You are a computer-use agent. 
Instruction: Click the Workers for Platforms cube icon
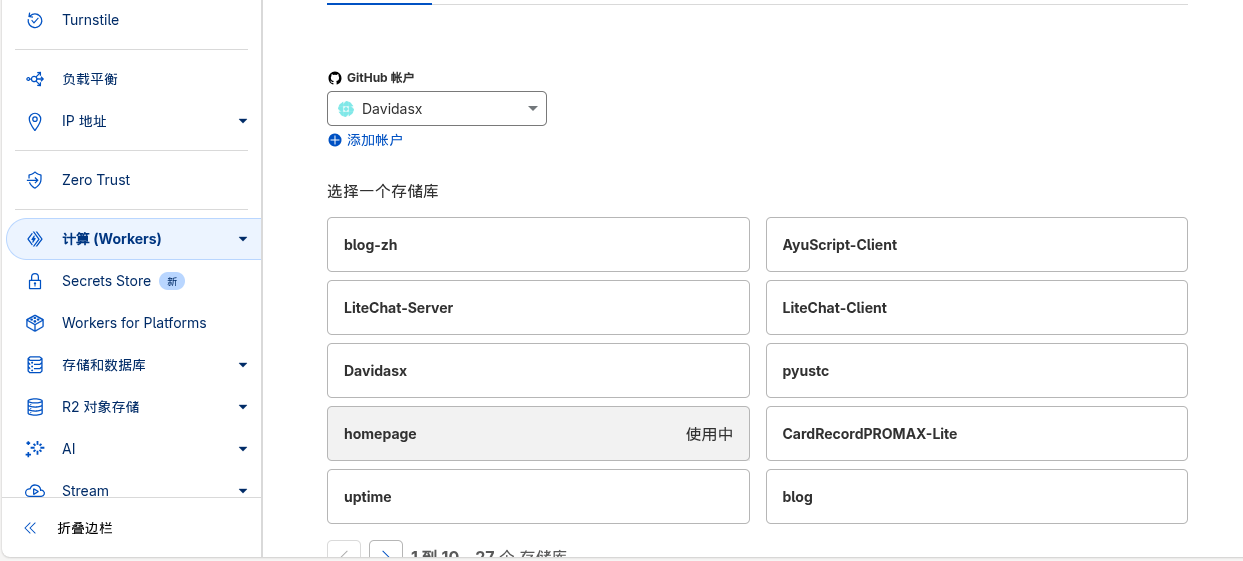pyautogui.click(x=35, y=323)
